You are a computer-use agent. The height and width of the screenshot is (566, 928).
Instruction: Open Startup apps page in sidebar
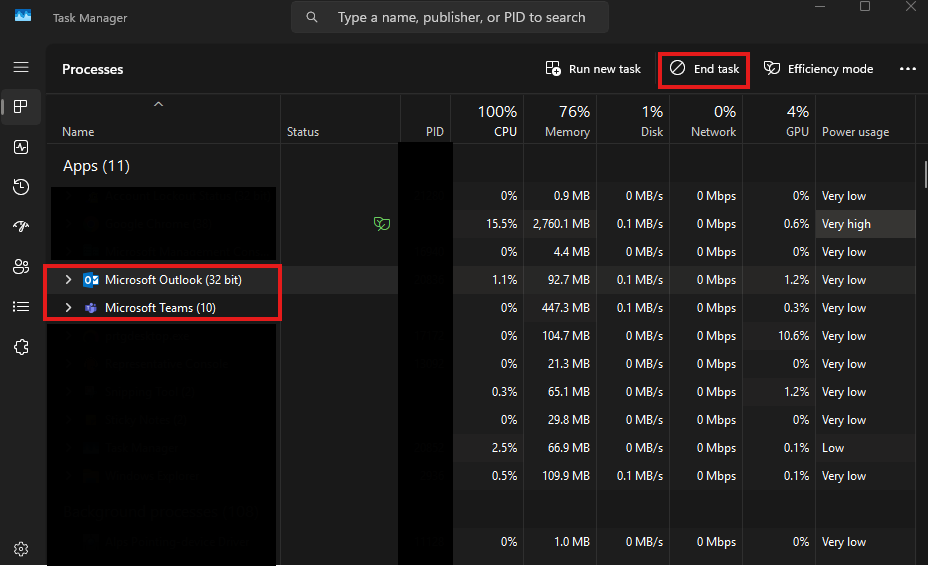(21, 226)
